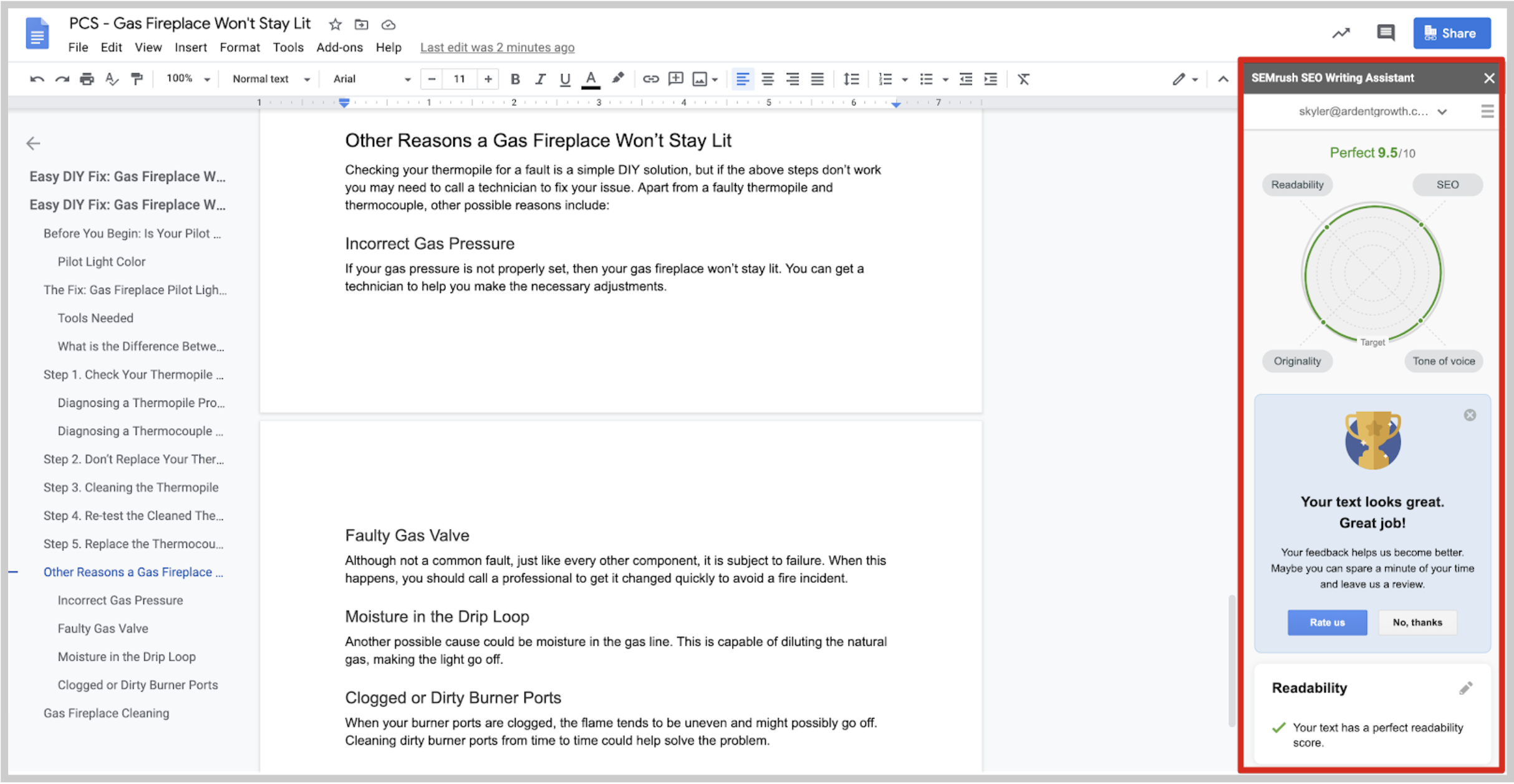Screen dimensions: 1514x784
Task: Open the Format menu
Action: coord(239,47)
